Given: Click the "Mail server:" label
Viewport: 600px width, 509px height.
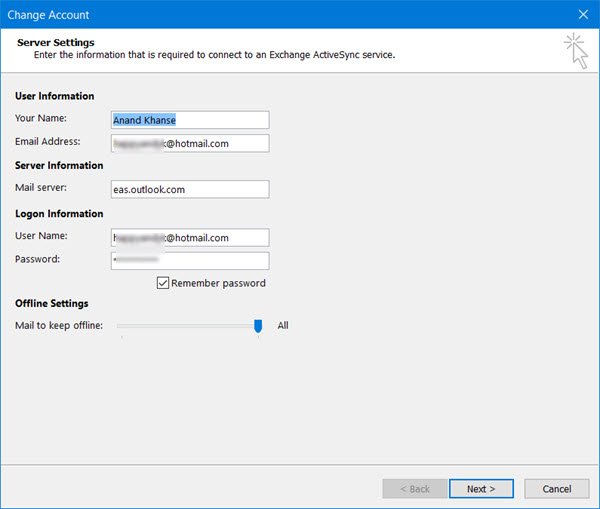Looking at the screenshot, I should click(40, 187).
